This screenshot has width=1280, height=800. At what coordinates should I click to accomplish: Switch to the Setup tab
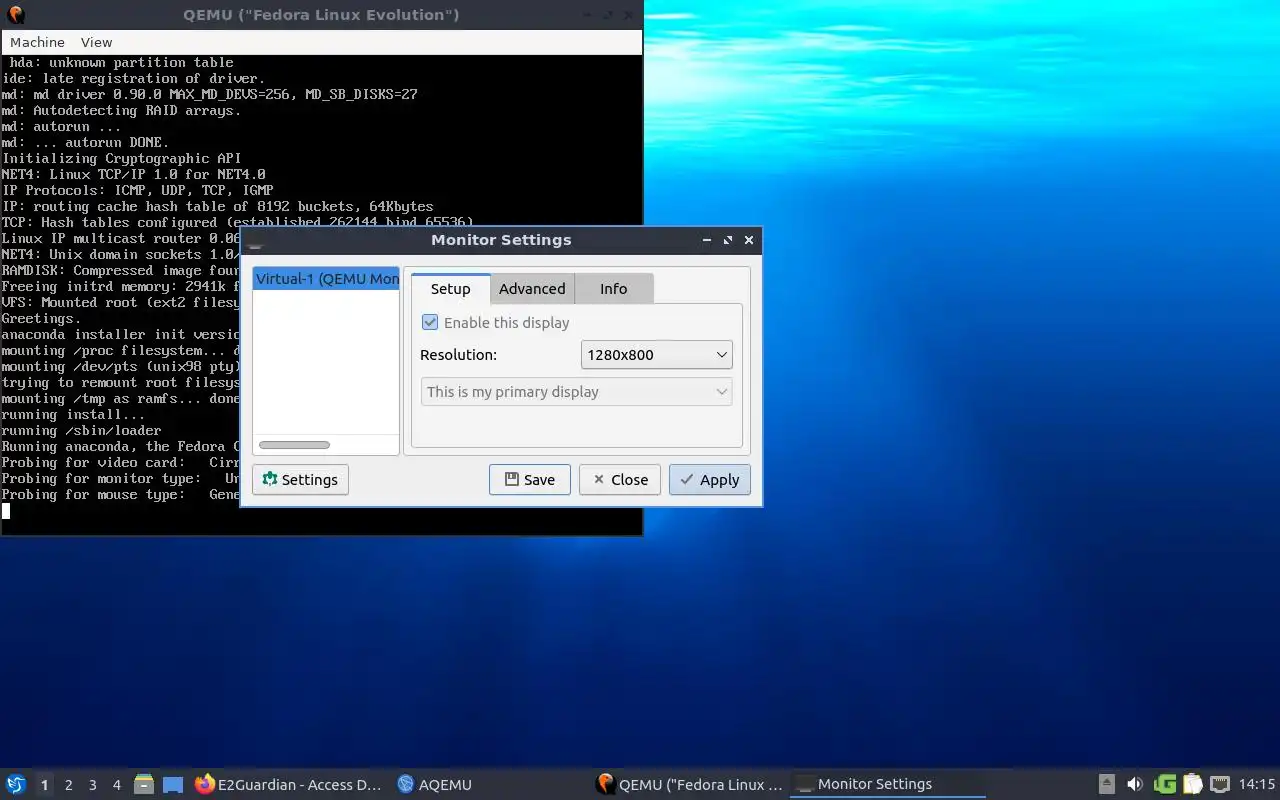click(450, 288)
